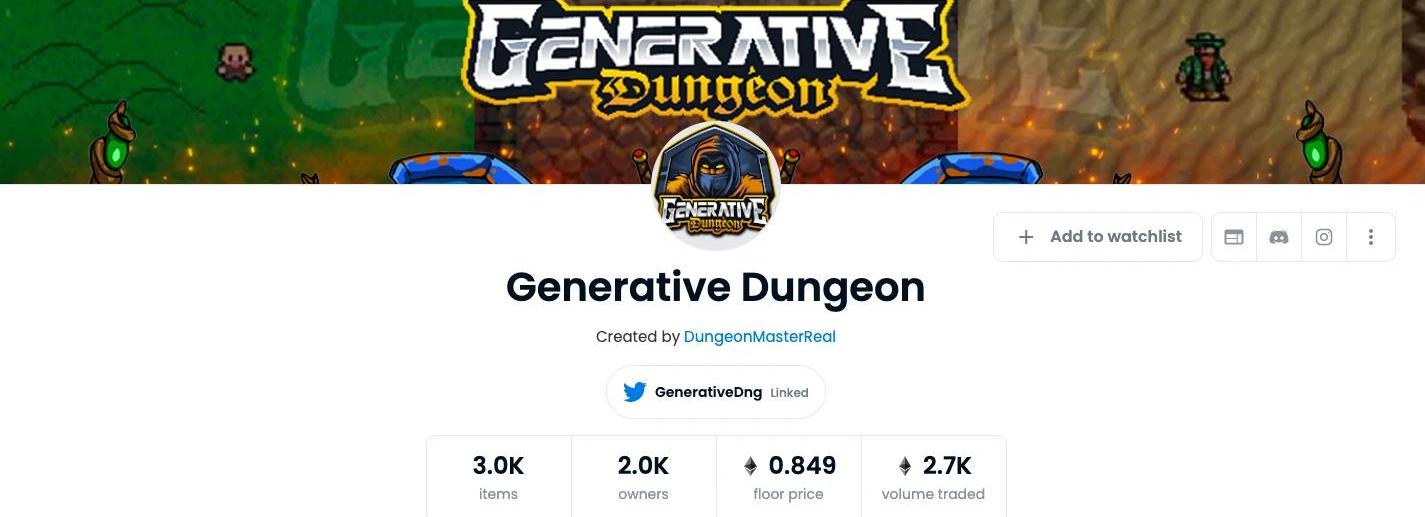The width and height of the screenshot is (1425, 517).
Task: Click the Ethereum icon beside volume traded
Action: [905, 466]
